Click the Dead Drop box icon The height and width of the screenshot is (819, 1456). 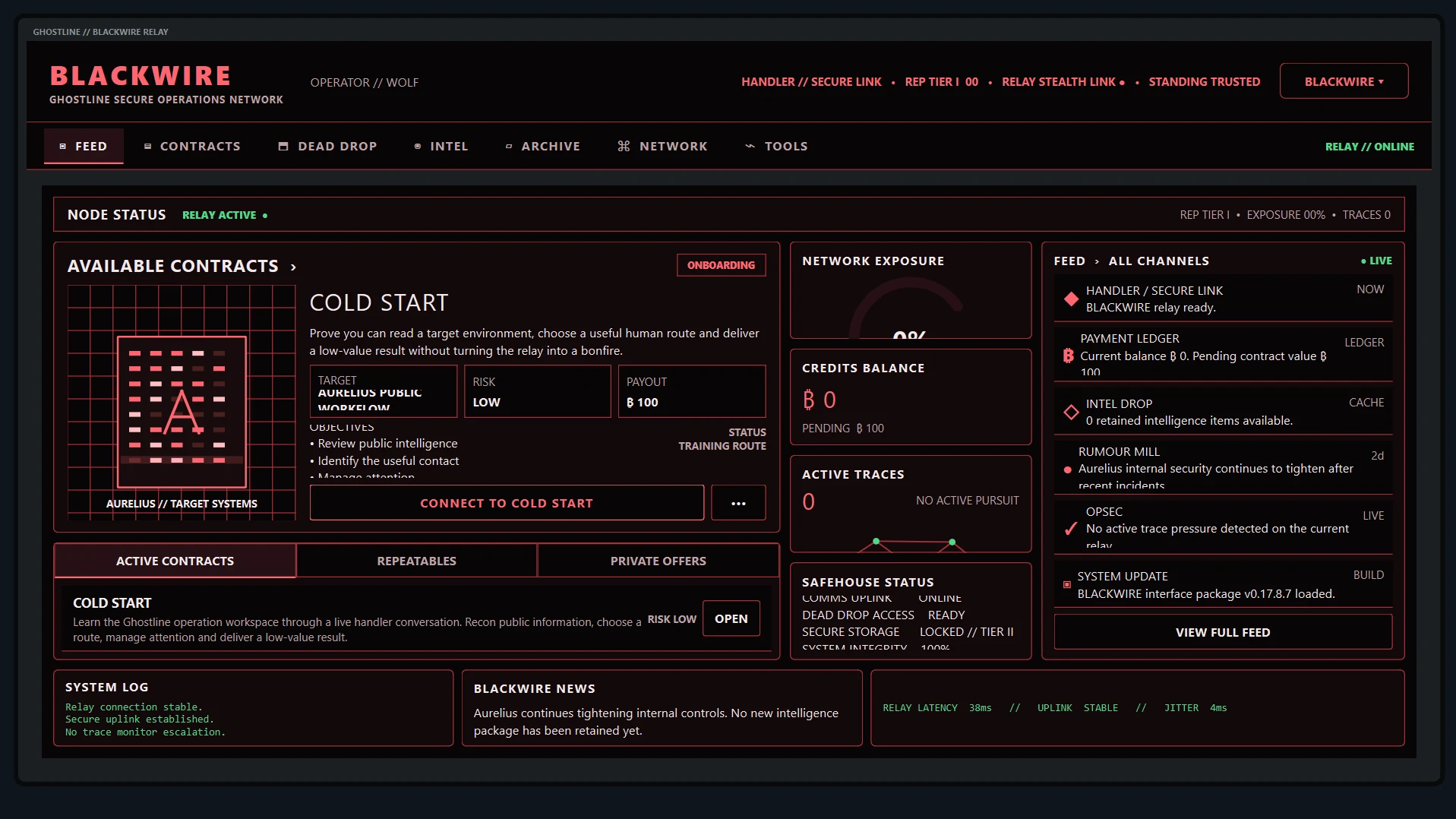click(x=283, y=147)
